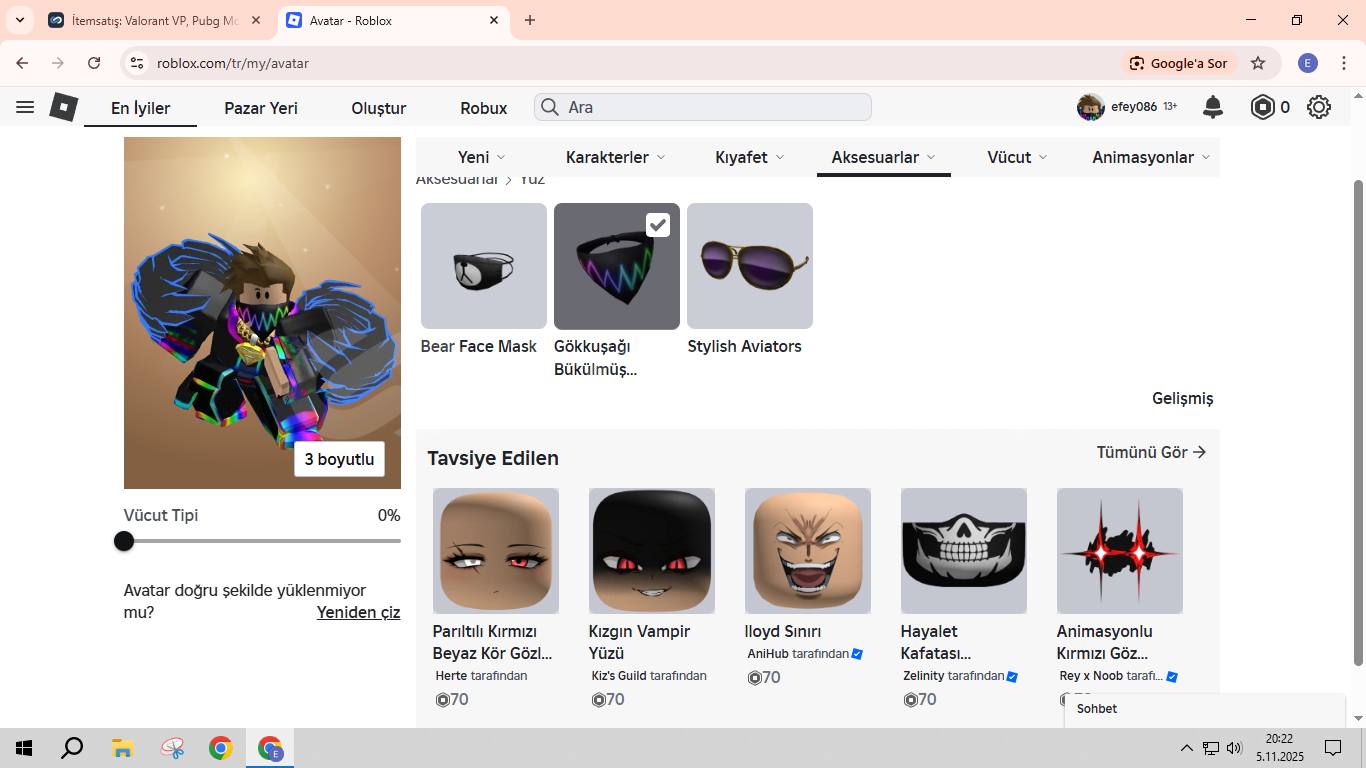This screenshot has height=768, width=1366.
Task: Click the Vücut Tipi slider handle
Action: (124, 541)
